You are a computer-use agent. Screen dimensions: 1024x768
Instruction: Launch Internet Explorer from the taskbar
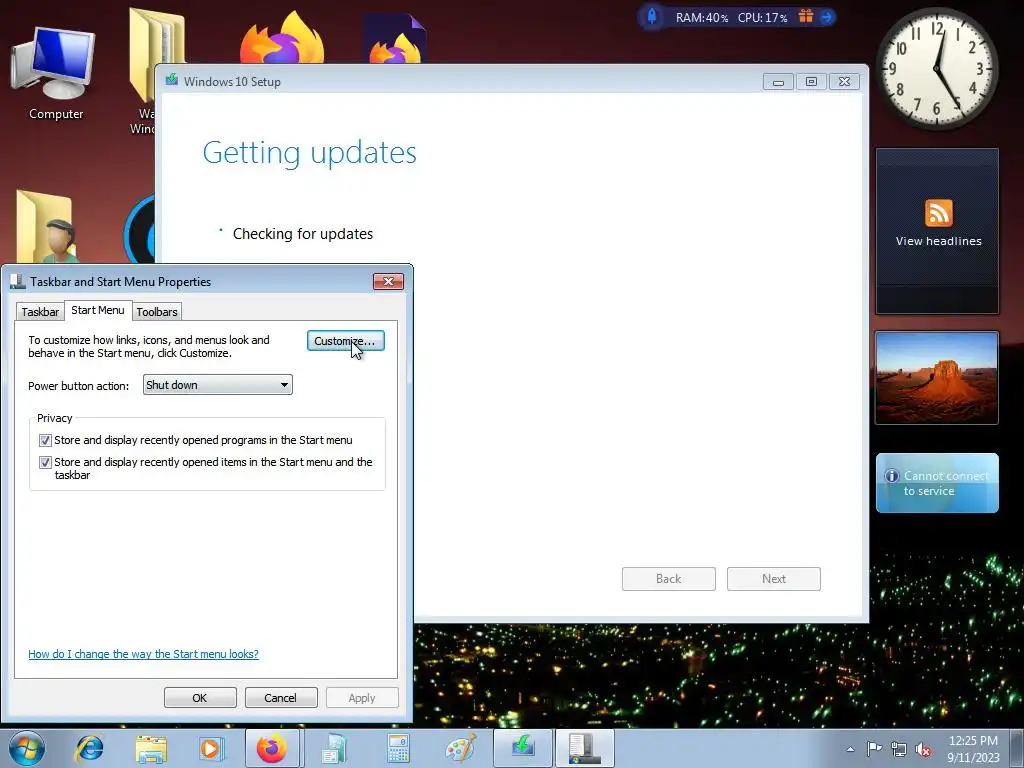coord(89,748)
